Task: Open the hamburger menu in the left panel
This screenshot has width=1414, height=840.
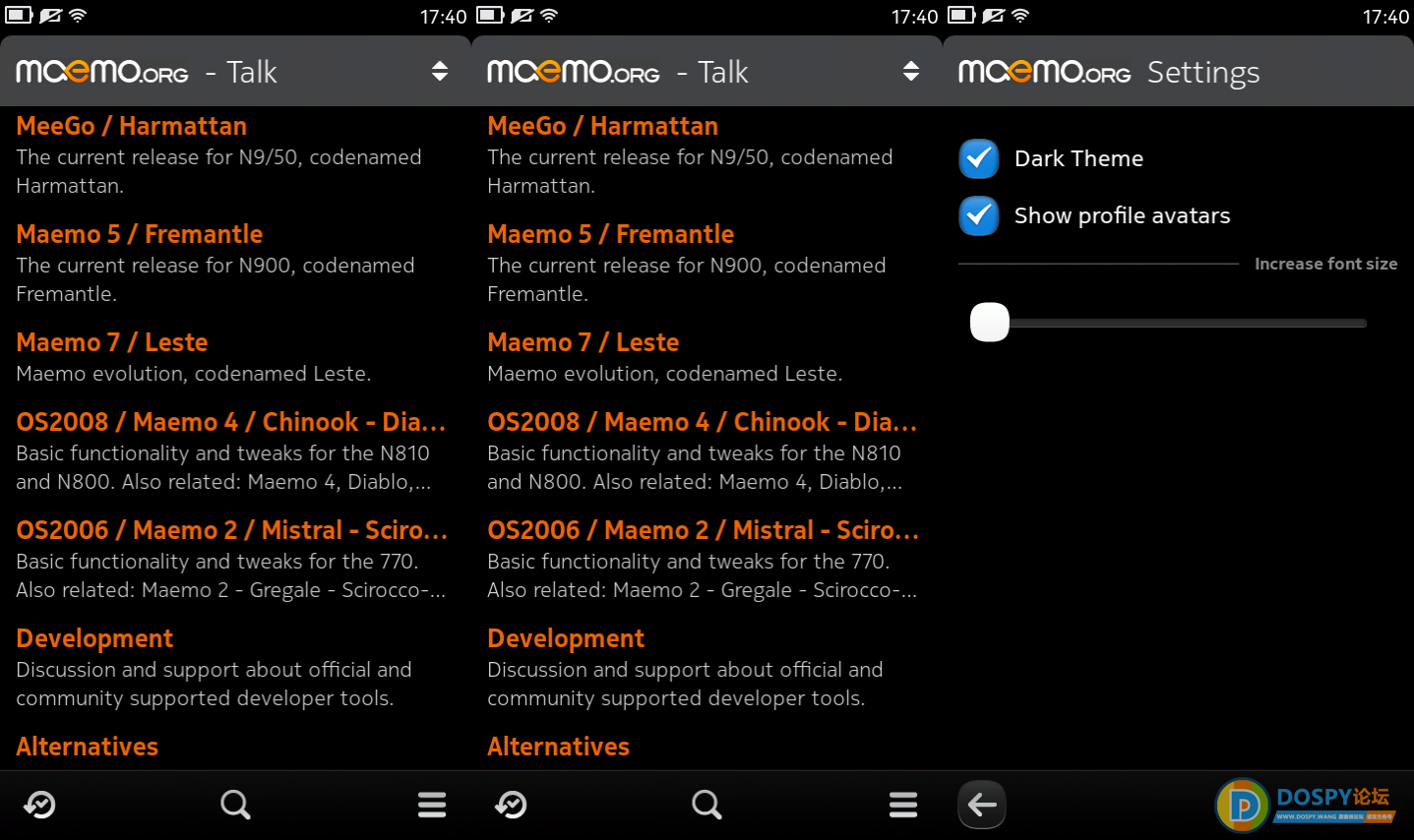Action: pyautogui.click(x=432, y=805)
